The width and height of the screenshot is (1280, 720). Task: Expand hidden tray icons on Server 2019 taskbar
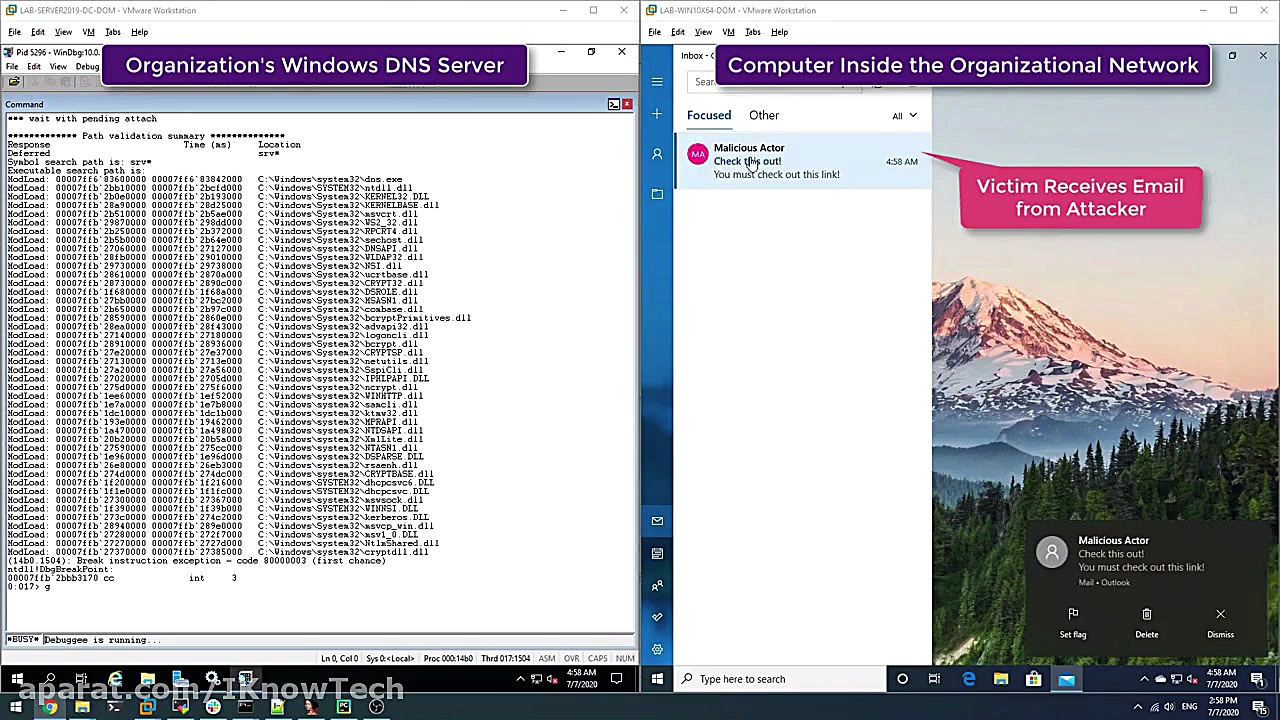point(520,679)
